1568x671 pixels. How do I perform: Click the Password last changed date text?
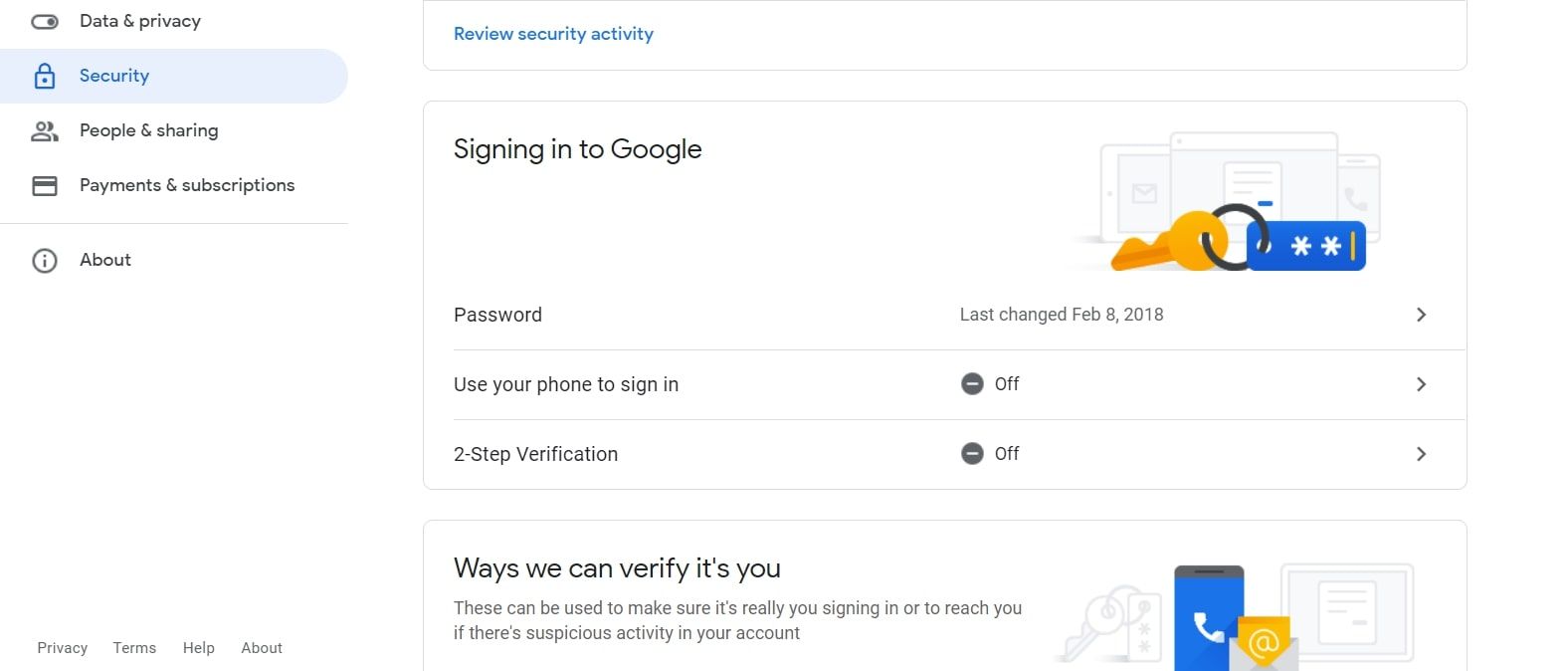pos(1061,314)
